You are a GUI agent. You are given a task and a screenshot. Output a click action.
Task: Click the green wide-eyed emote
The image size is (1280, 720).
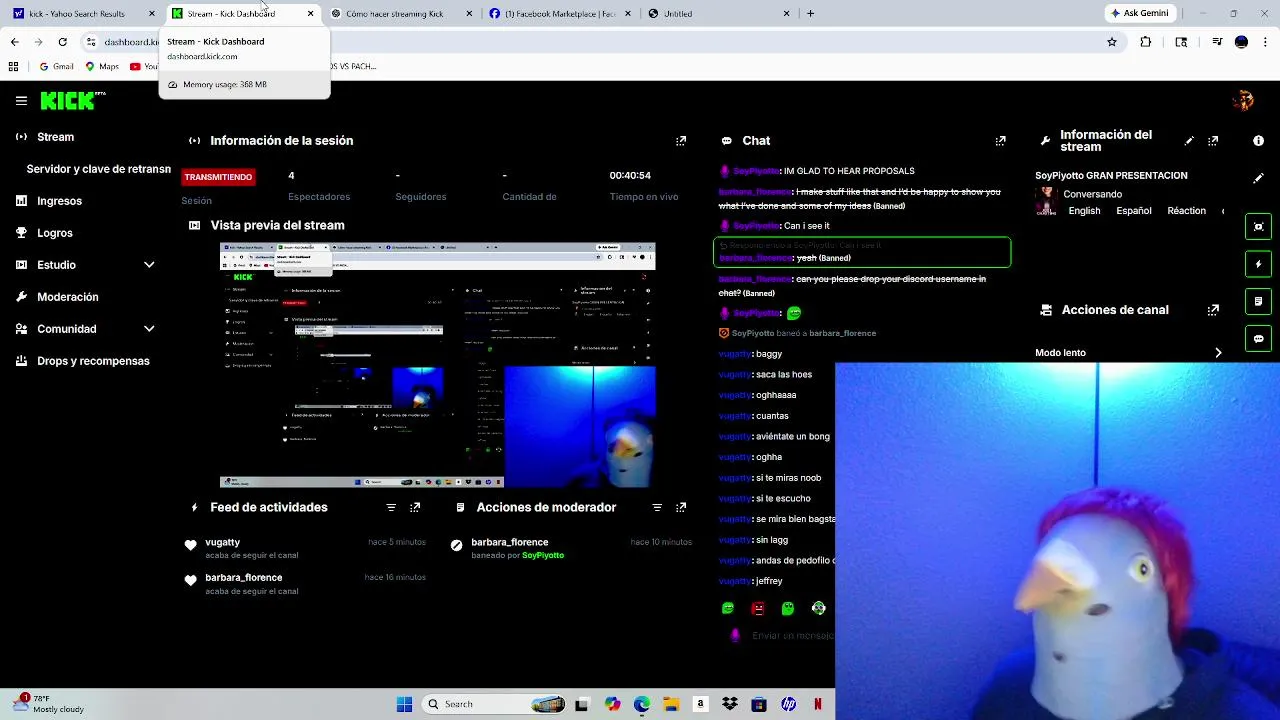tap(788, 608)
